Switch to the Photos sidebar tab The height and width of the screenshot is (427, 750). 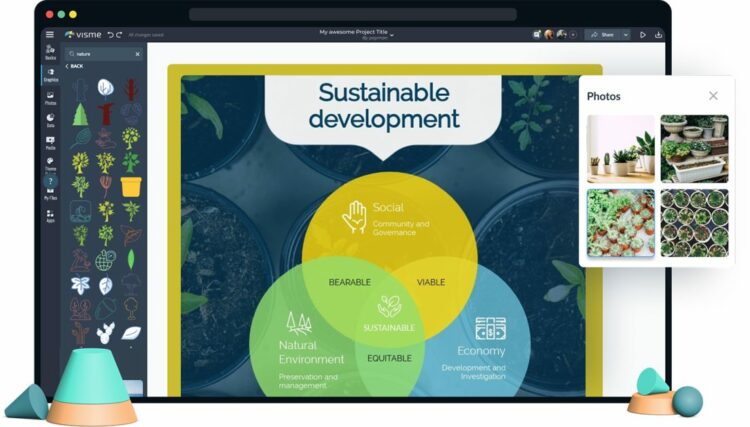[50, 98]
